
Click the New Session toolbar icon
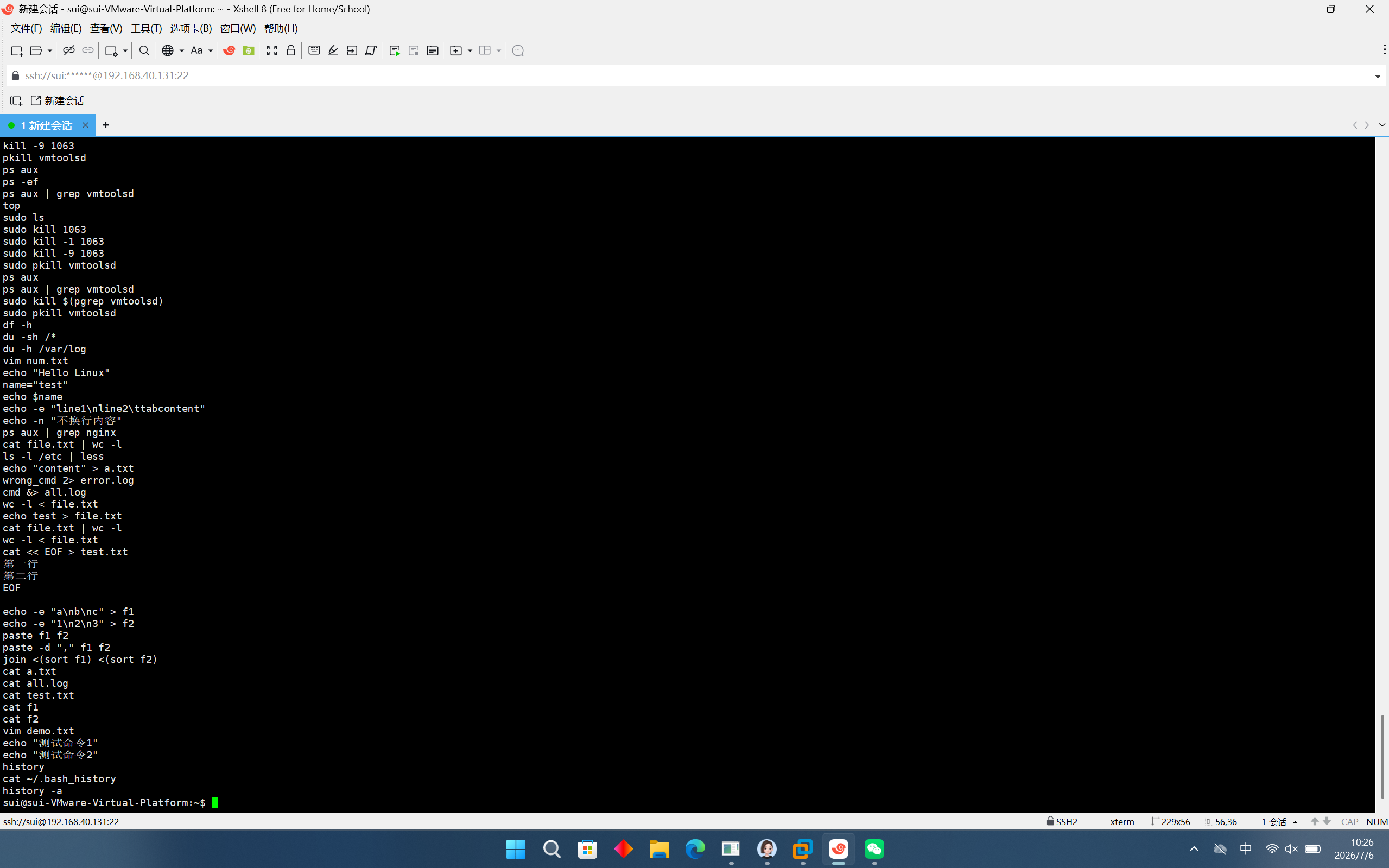point(17,50)
